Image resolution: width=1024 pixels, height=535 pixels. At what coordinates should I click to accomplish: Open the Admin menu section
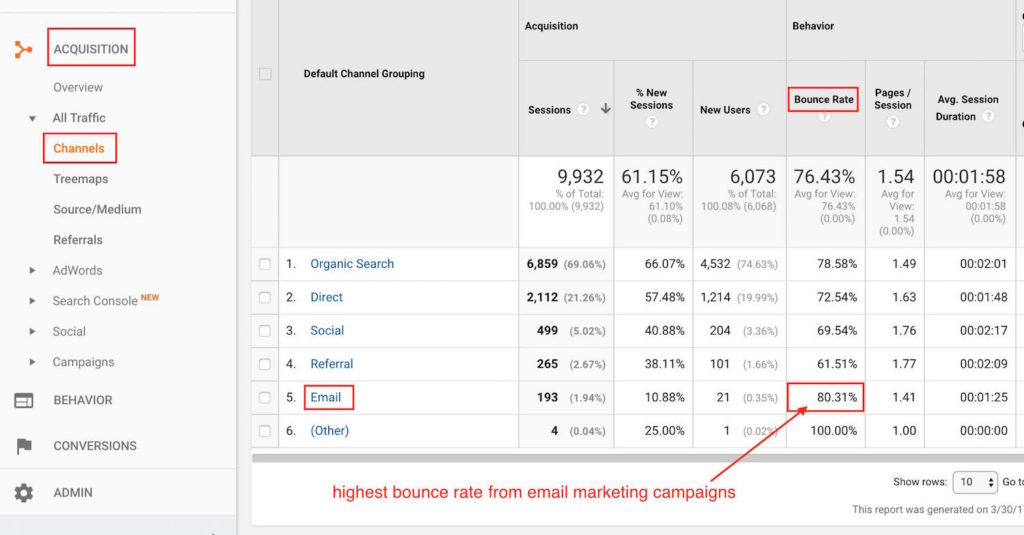click(x=73, y=493)
